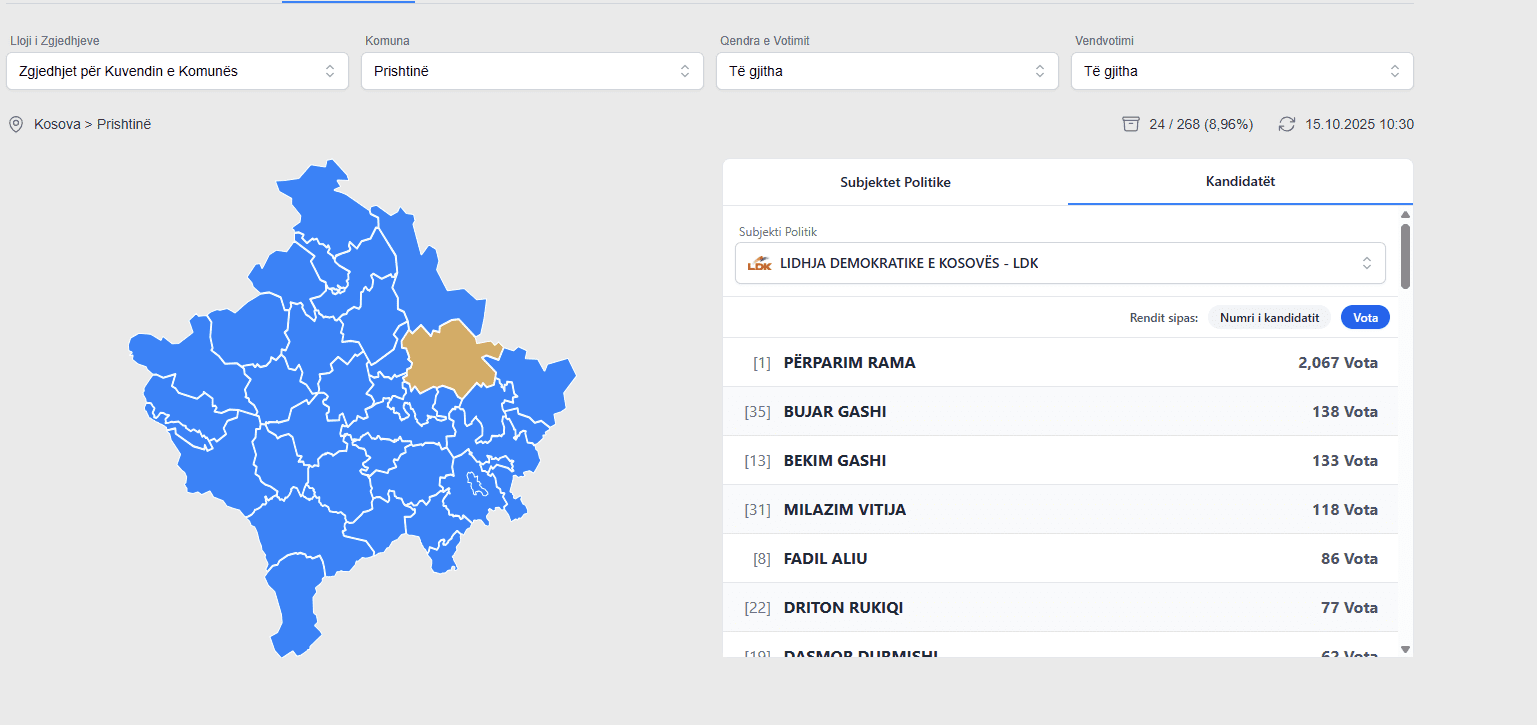Click scrollbar down arrow in candidates panel
This screenshot has width=1537, height=725.
[1405, 649]
